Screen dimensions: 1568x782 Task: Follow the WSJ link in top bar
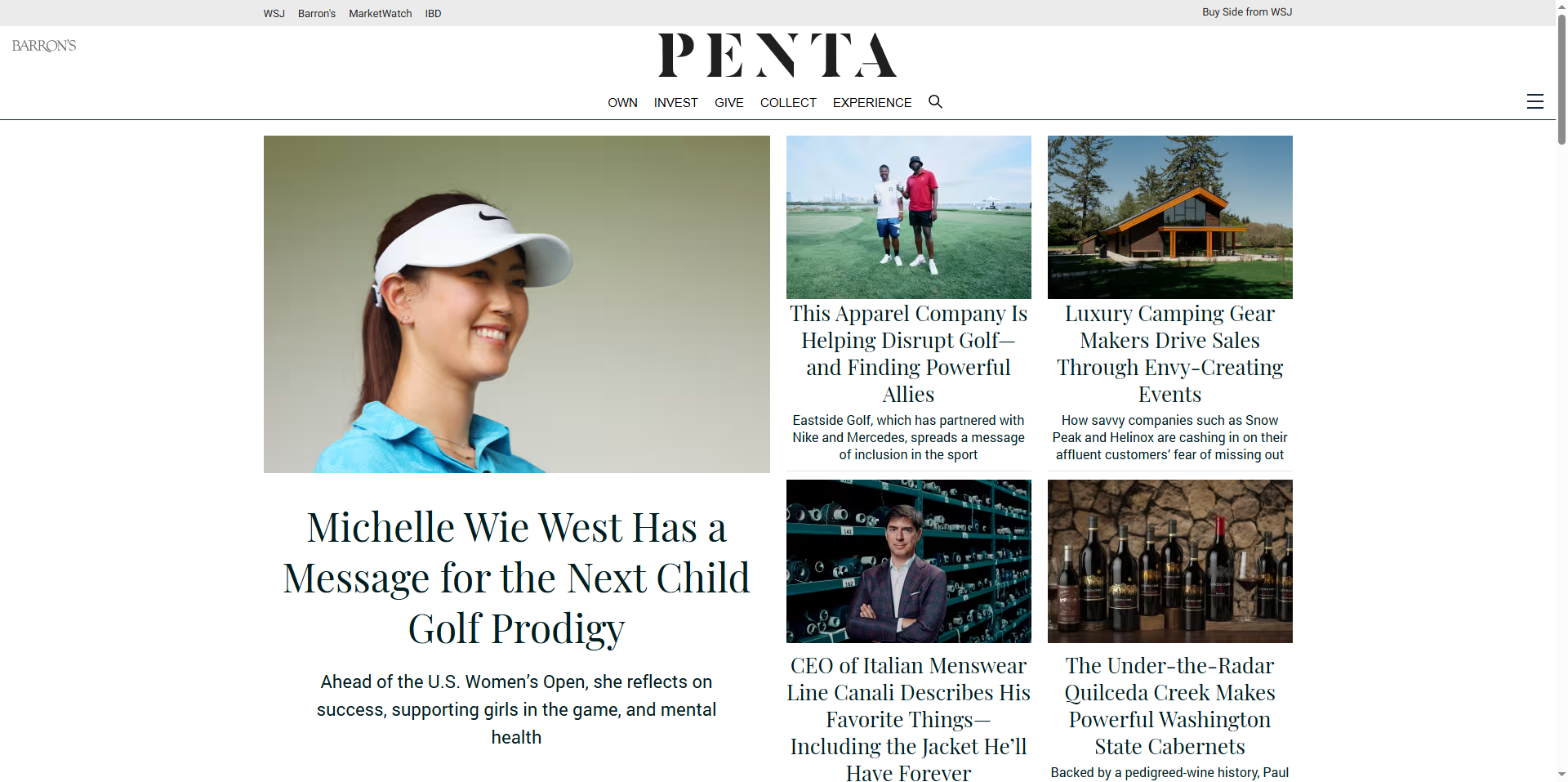(274, 14)
